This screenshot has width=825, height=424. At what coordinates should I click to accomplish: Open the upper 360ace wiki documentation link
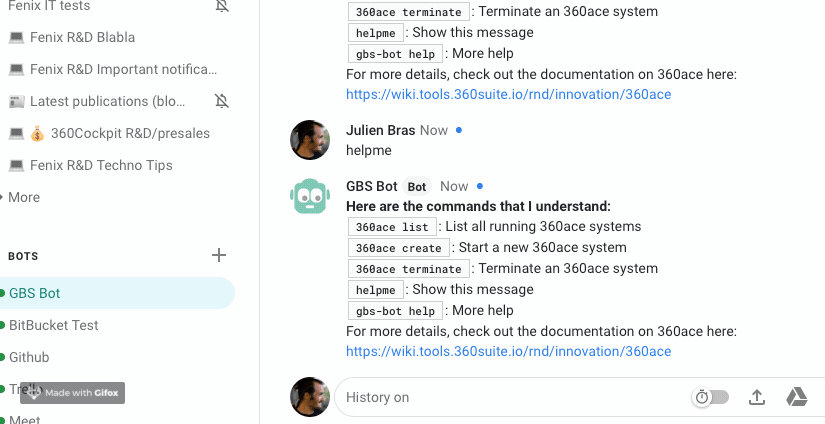pos(508,95)
